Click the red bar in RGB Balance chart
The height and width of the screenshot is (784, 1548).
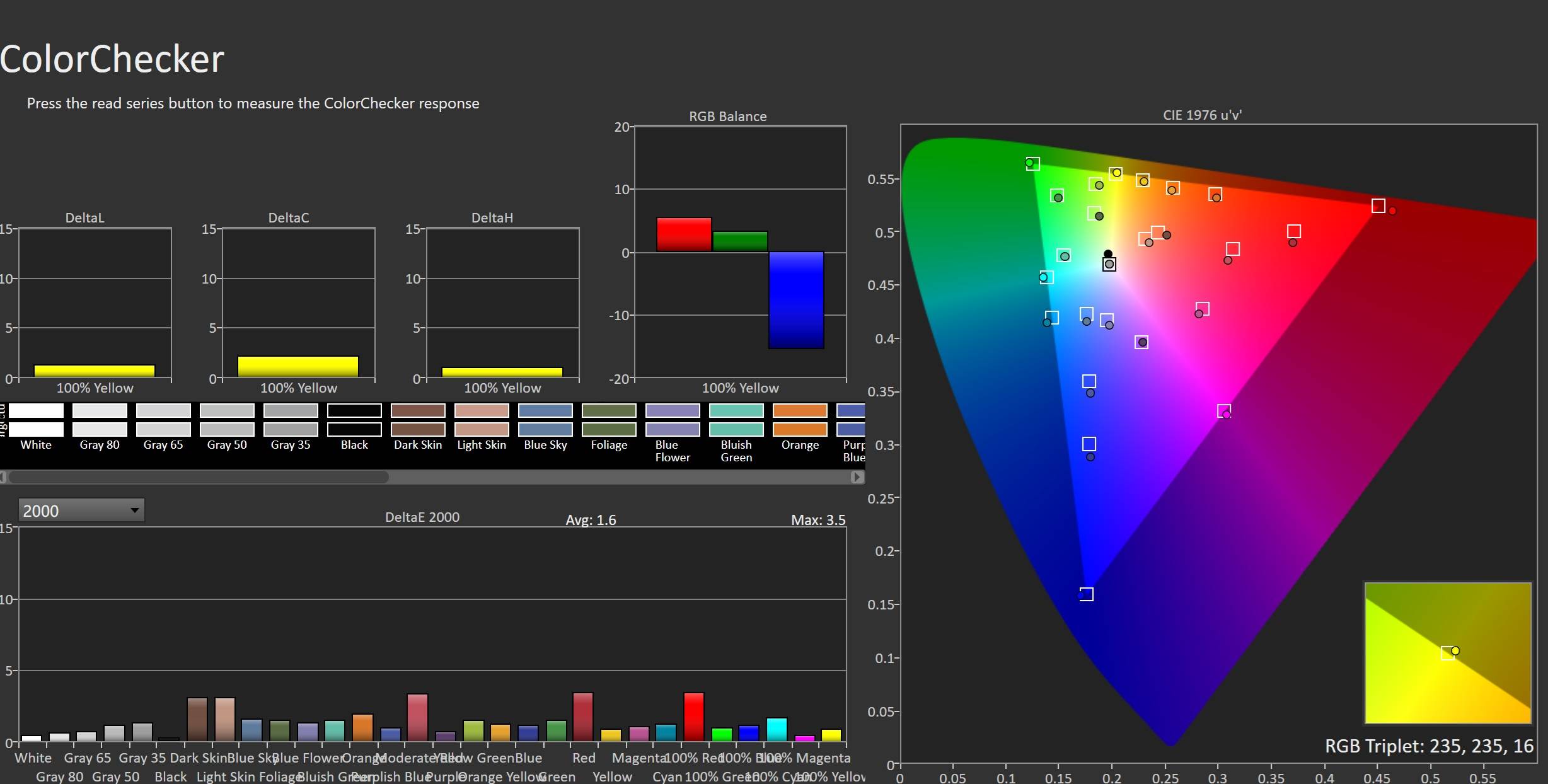point(684,234)
